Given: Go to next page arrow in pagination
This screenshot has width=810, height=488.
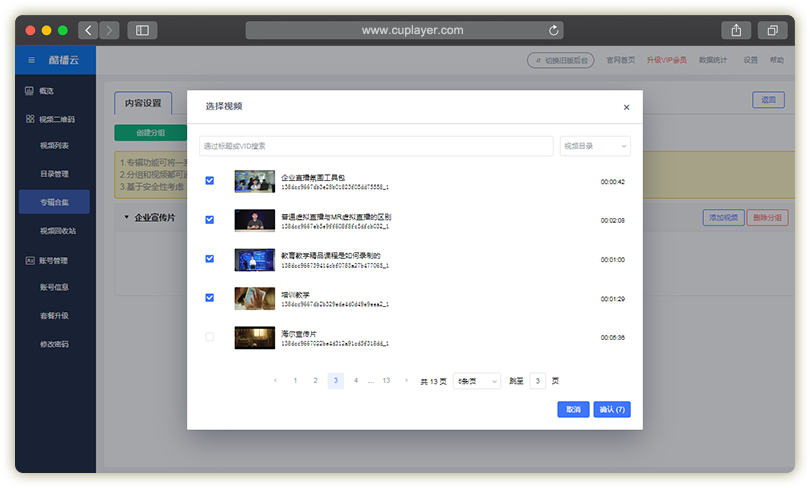Looking at the screenshot, I should pyautogui.click(x=406, y=381).
